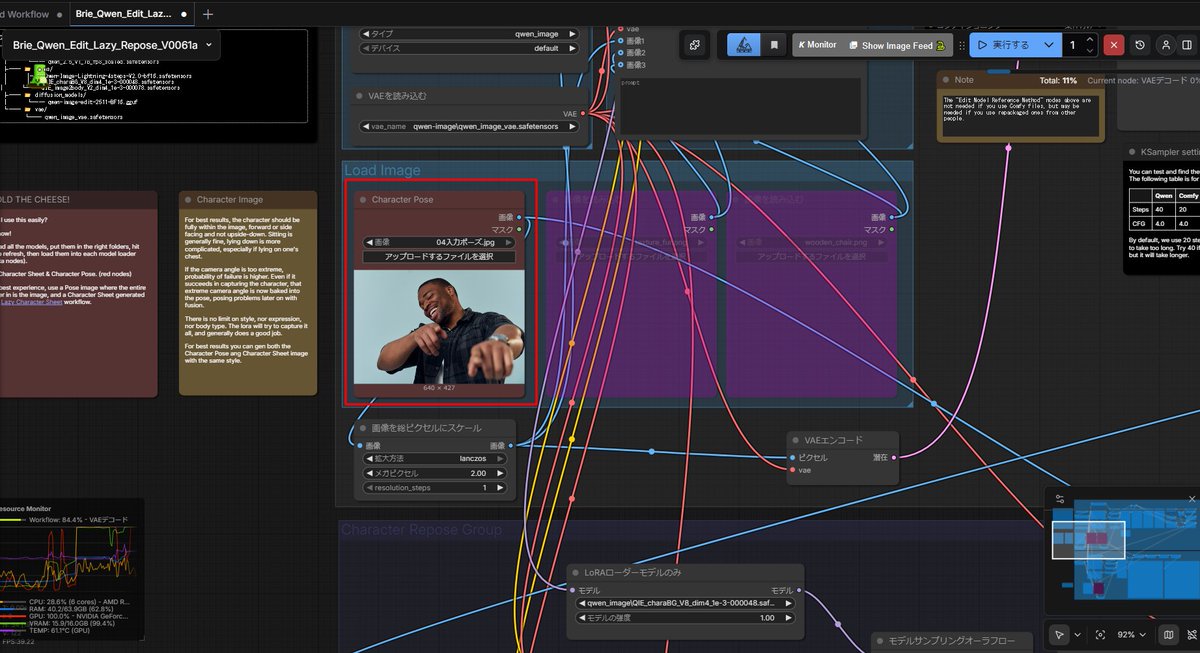
Task: Click the resolution_steps value field
Action: coord(436,488)
